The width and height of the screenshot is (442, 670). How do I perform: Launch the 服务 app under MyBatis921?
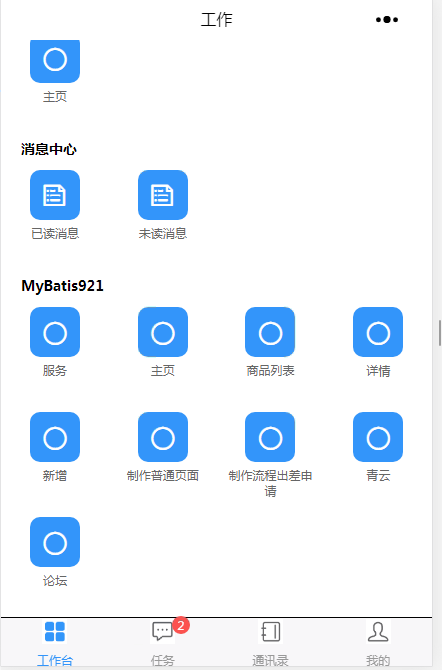click(55, 332)
